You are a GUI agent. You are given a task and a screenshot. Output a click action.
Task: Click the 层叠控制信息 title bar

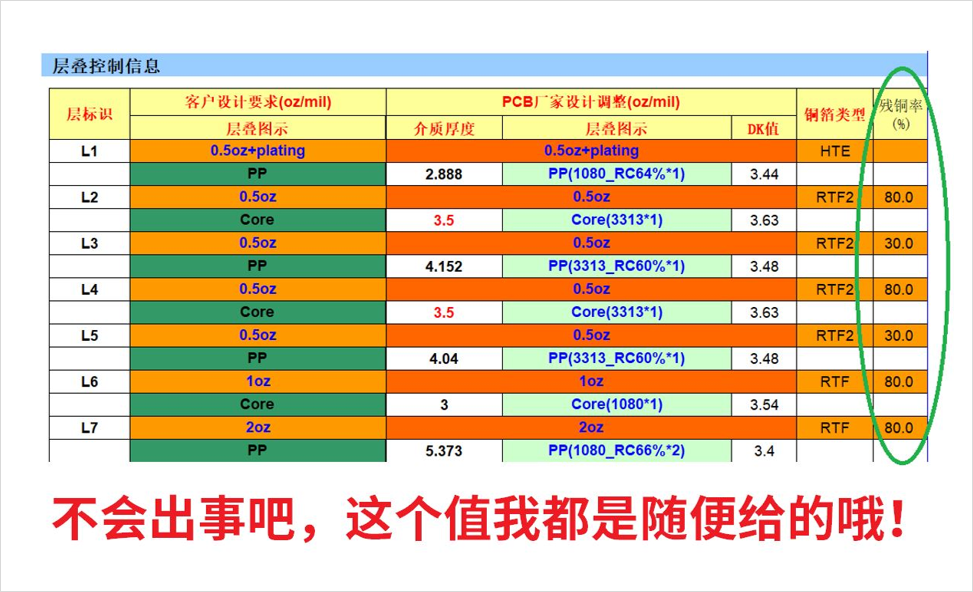[484, 65]
